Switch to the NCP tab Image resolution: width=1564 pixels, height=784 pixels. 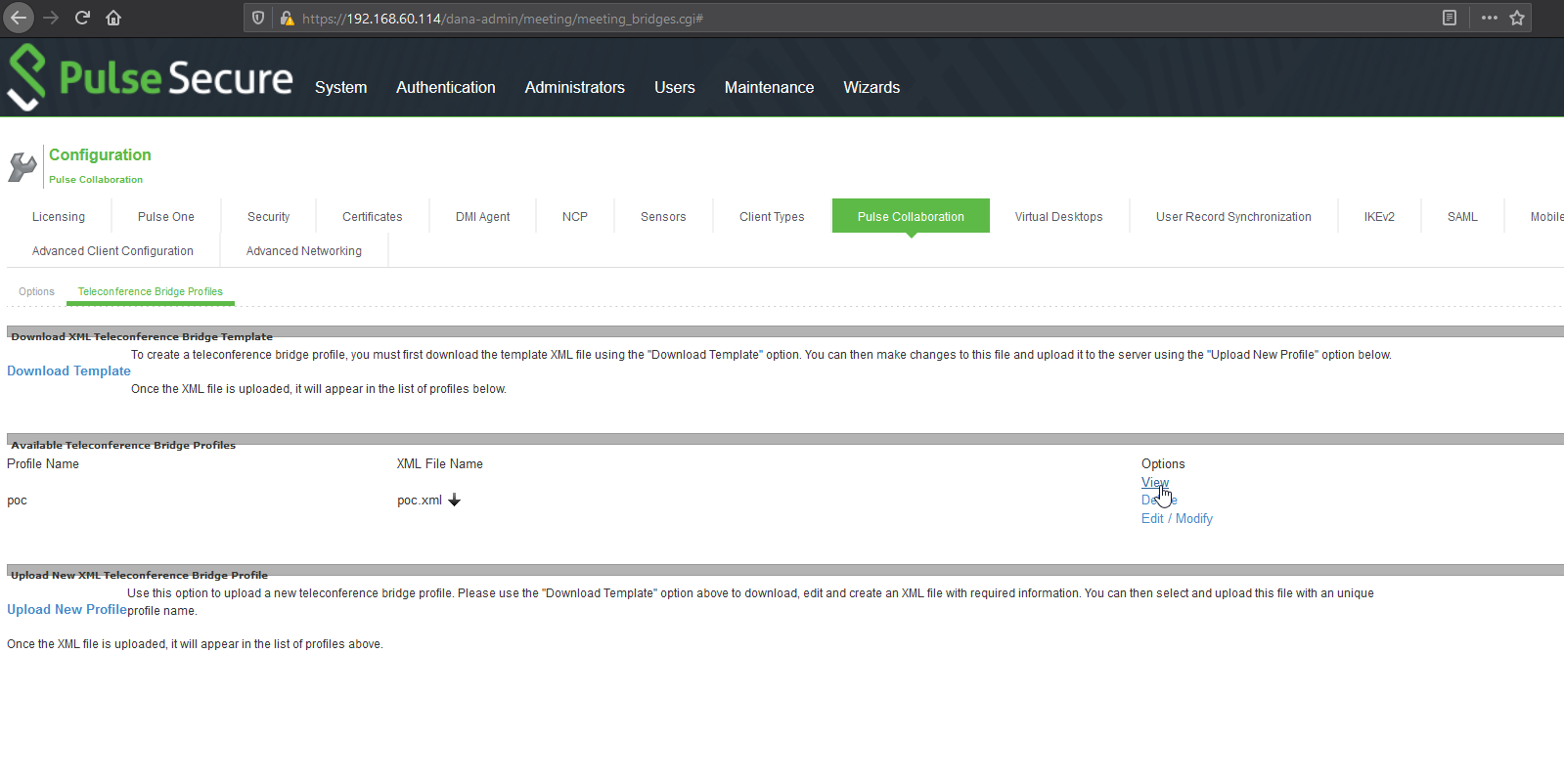(x=575, y=216)
